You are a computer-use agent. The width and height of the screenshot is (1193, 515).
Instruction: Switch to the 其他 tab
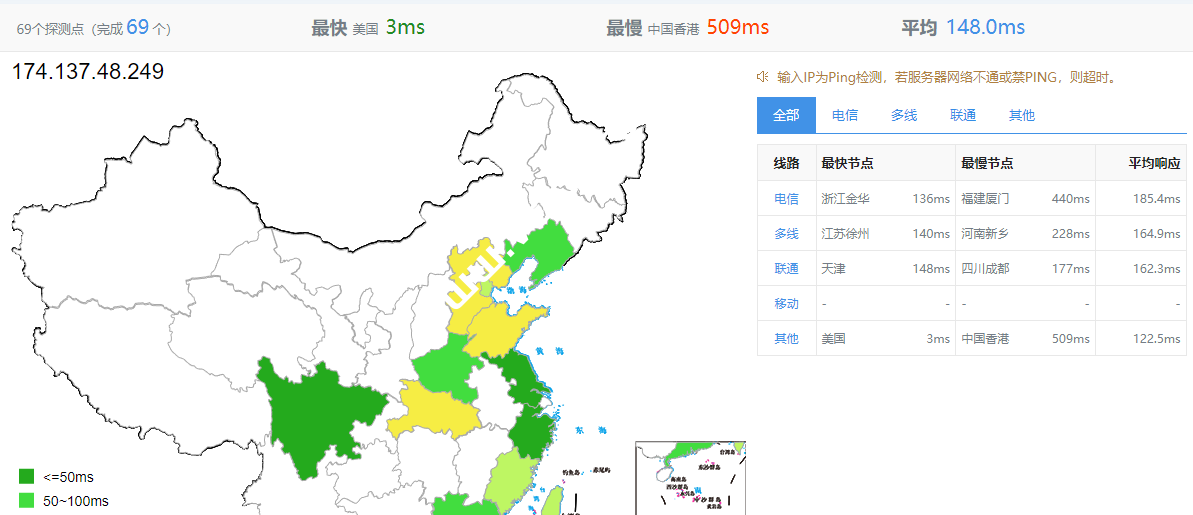tap(1022, 116)
